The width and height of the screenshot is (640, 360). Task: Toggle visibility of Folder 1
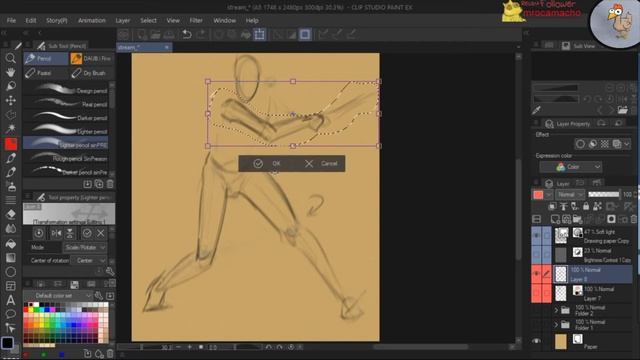click(x=536, y=325)
